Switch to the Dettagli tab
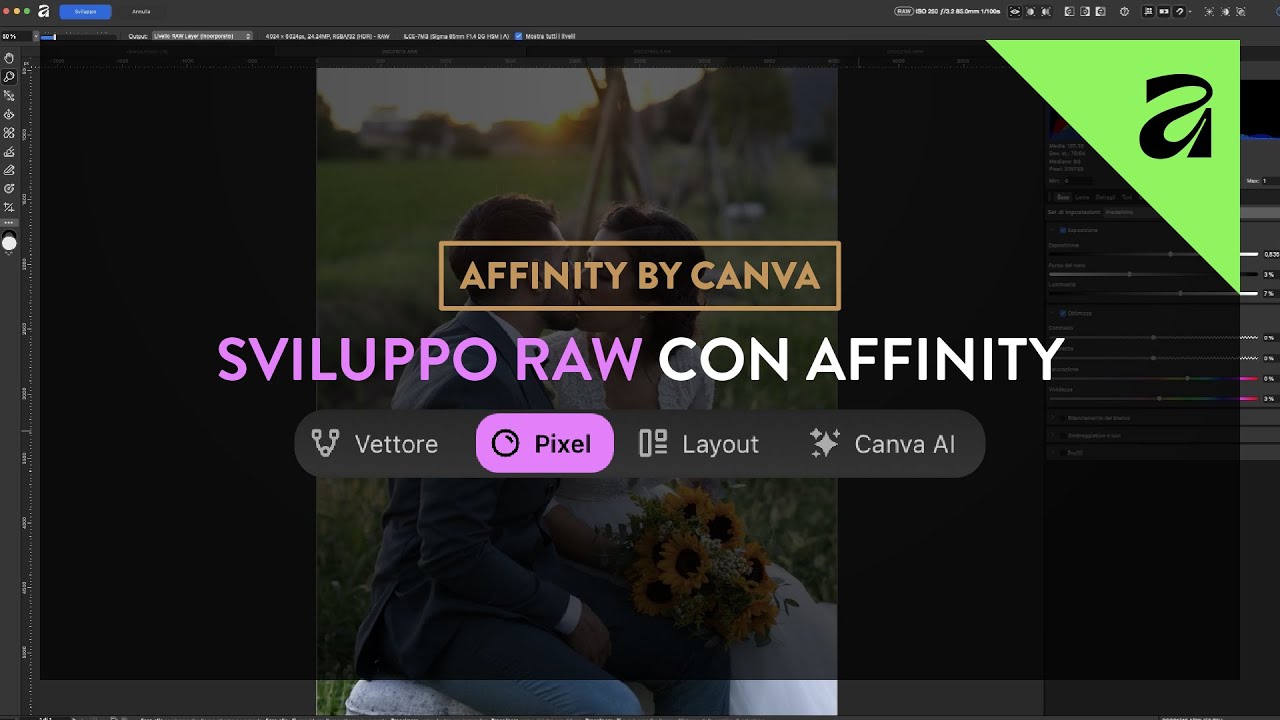1280x720 pixels. pyautogui.click(x=1105, y=197)
